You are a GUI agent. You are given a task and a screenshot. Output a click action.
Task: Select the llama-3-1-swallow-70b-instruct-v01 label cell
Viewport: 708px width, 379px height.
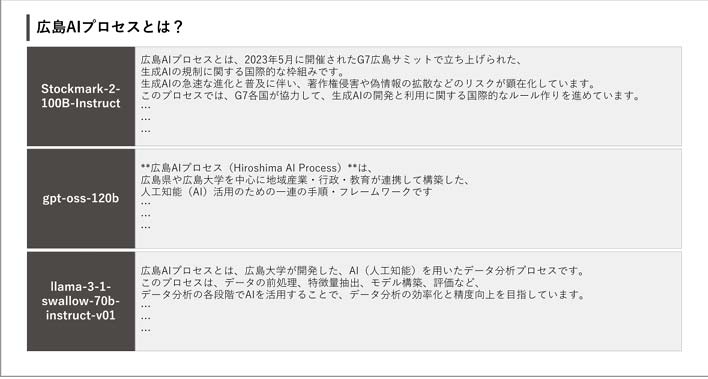81,301
